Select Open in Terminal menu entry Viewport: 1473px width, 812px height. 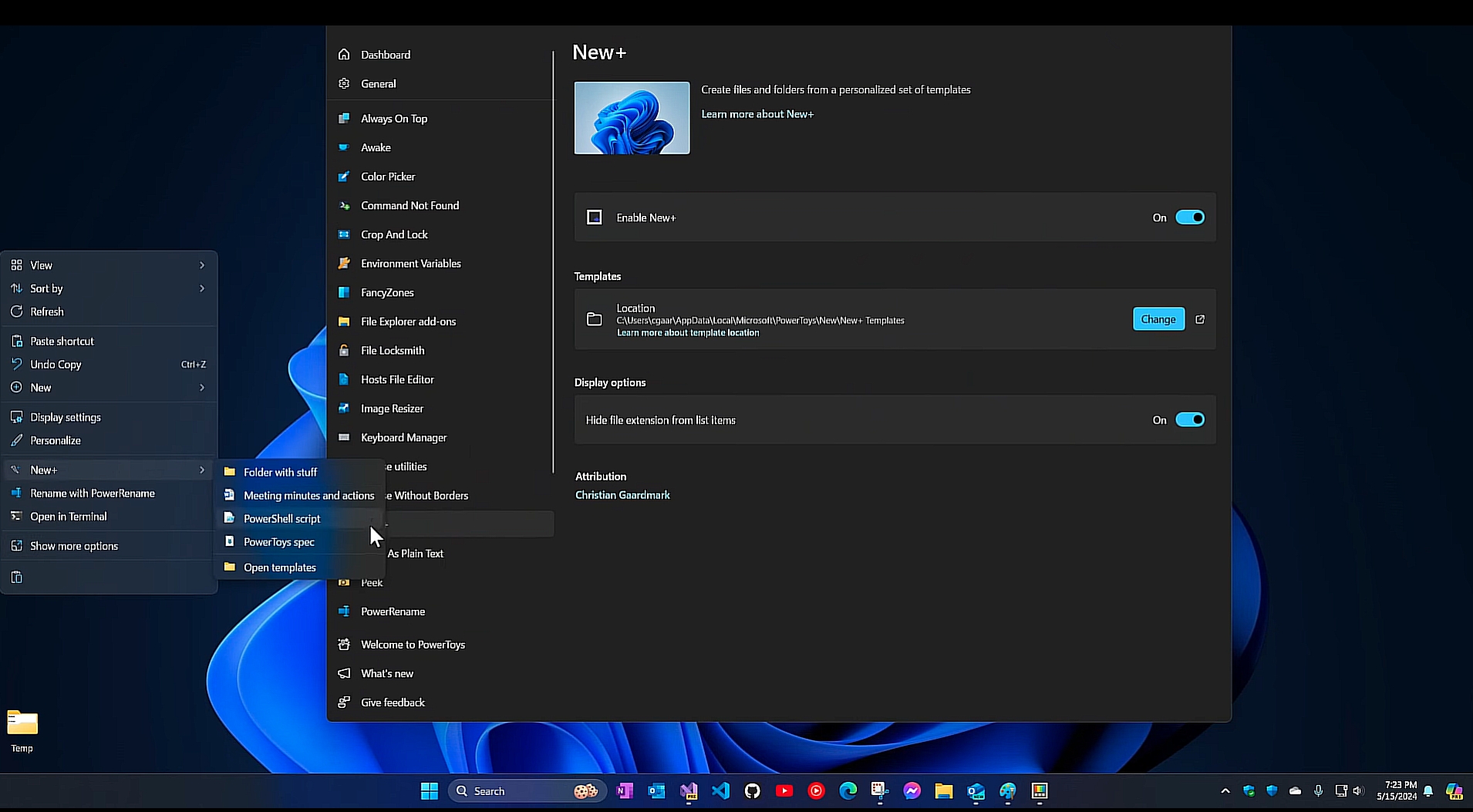(109, 517)
